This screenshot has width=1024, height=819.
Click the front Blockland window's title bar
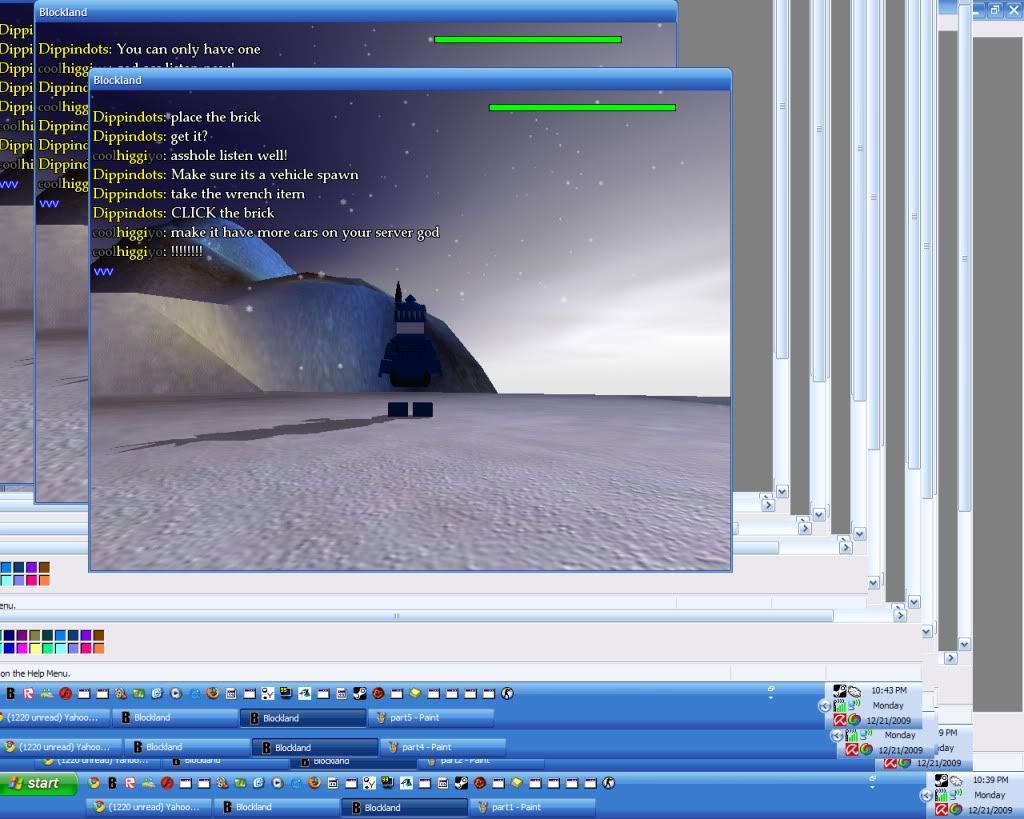click(410, 80)
